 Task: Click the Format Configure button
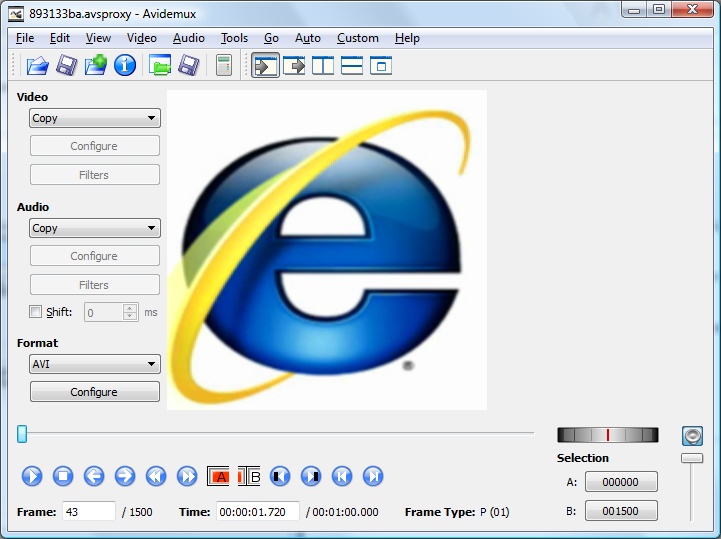(x=94, y=392)
